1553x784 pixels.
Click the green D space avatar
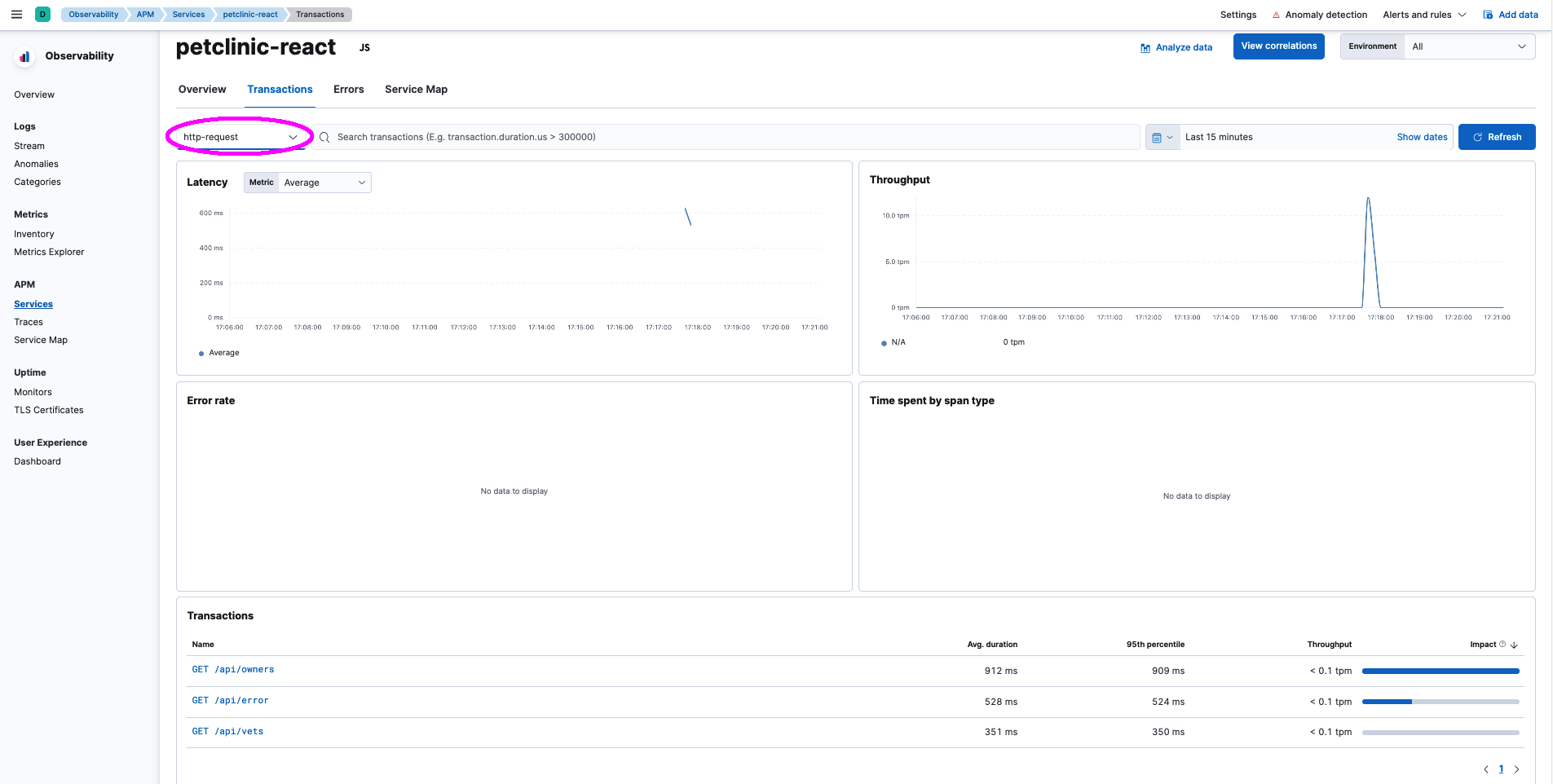43,15
